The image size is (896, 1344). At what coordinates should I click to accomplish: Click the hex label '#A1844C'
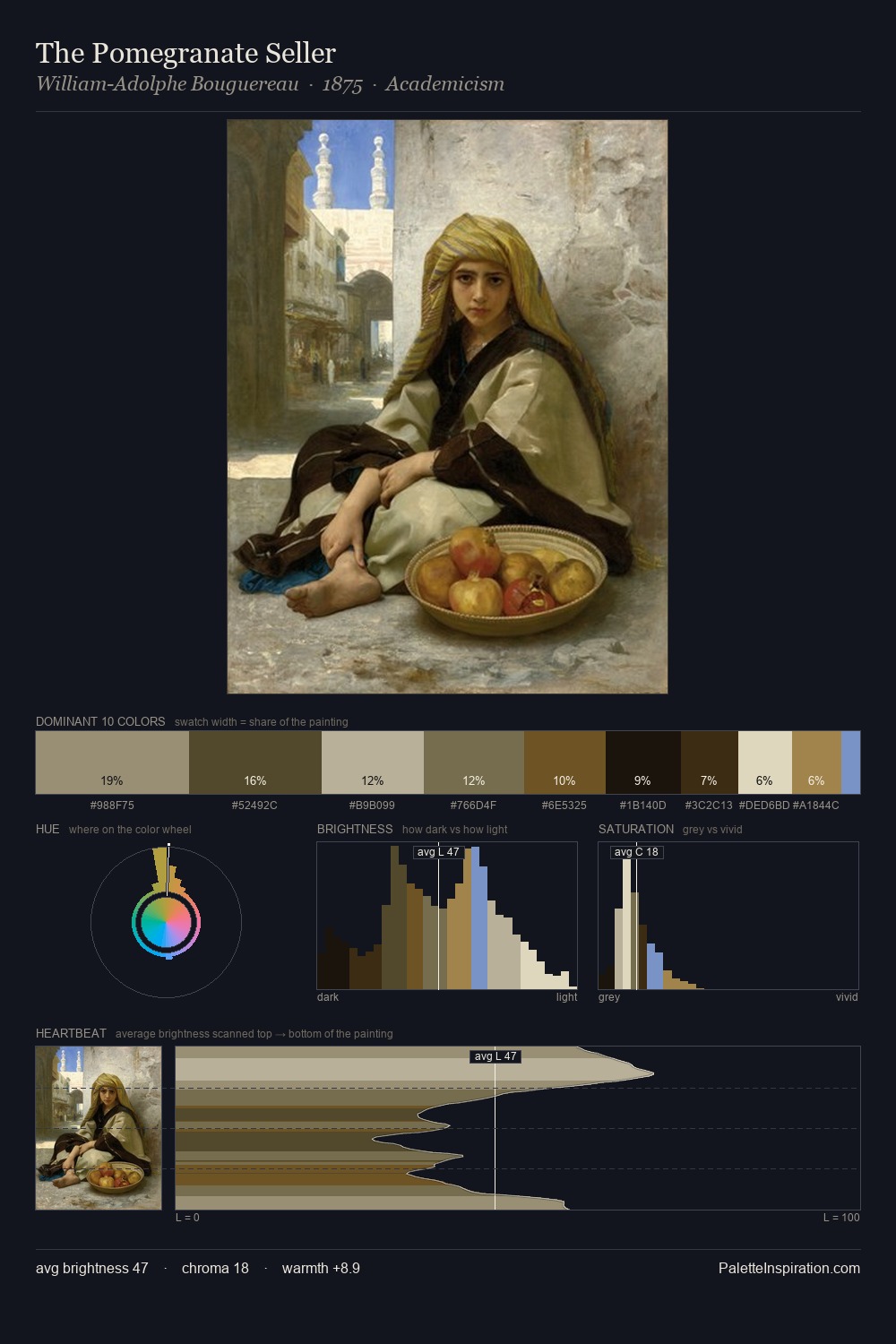click(816, 806)
